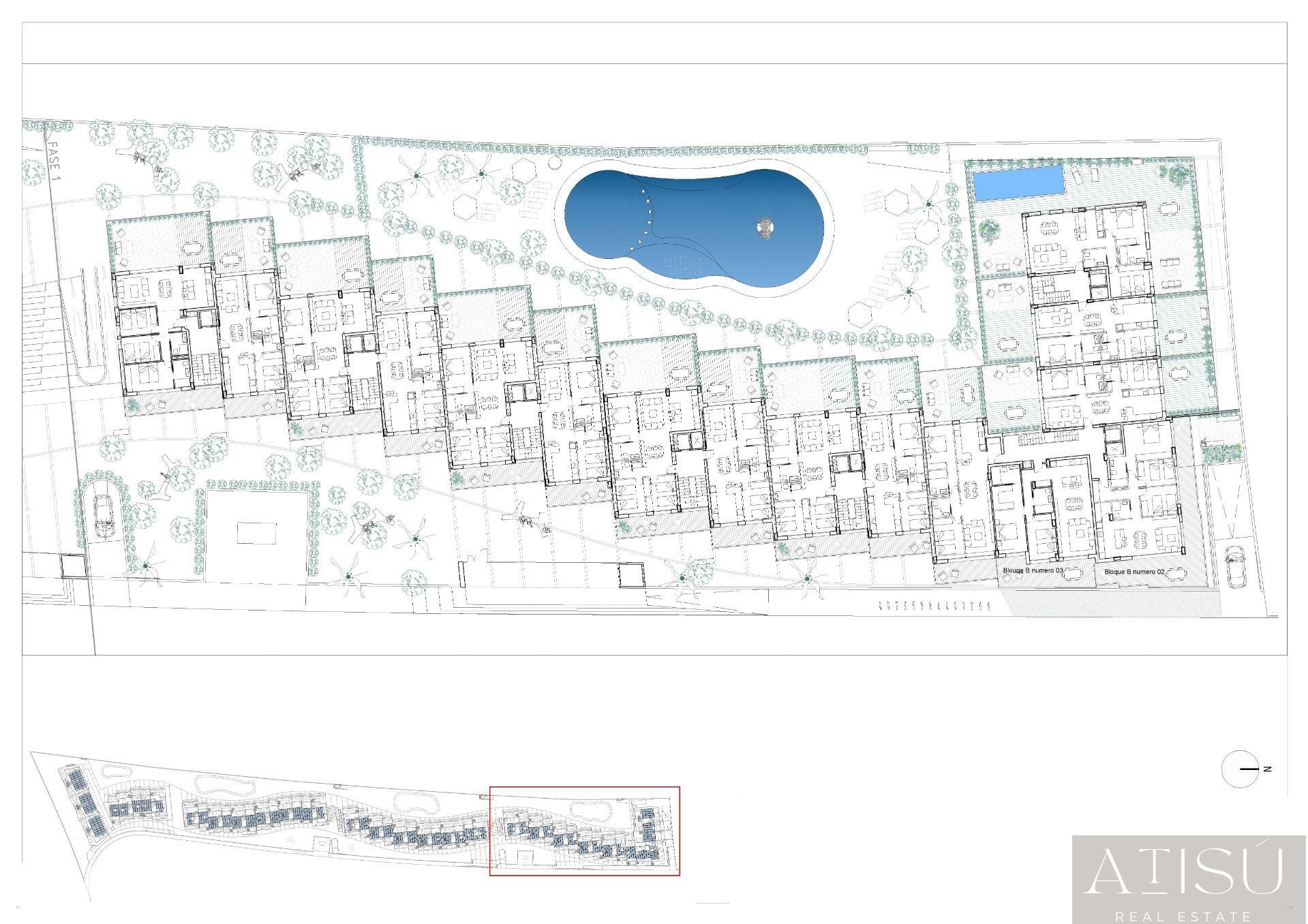Viewport: 1308px width, 924px height.
Task: Click the green planter above the right parking area
Action: tap(1222, 450)
